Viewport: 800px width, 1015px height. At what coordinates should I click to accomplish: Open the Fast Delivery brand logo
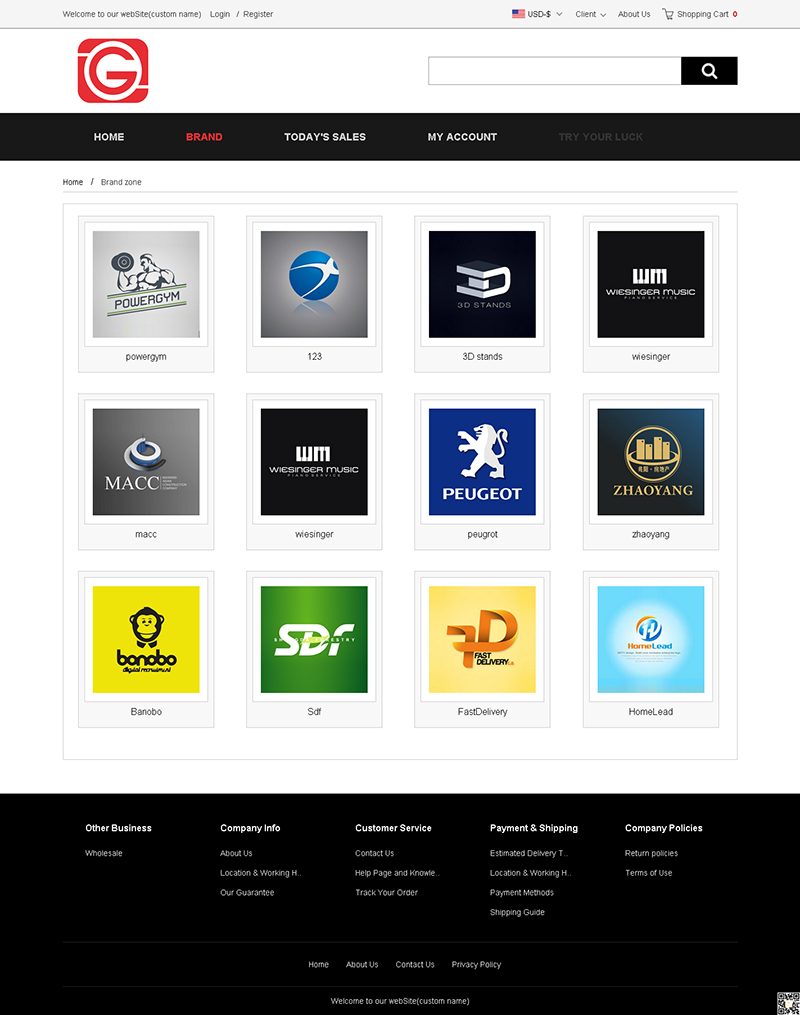(x=482, y=640)
